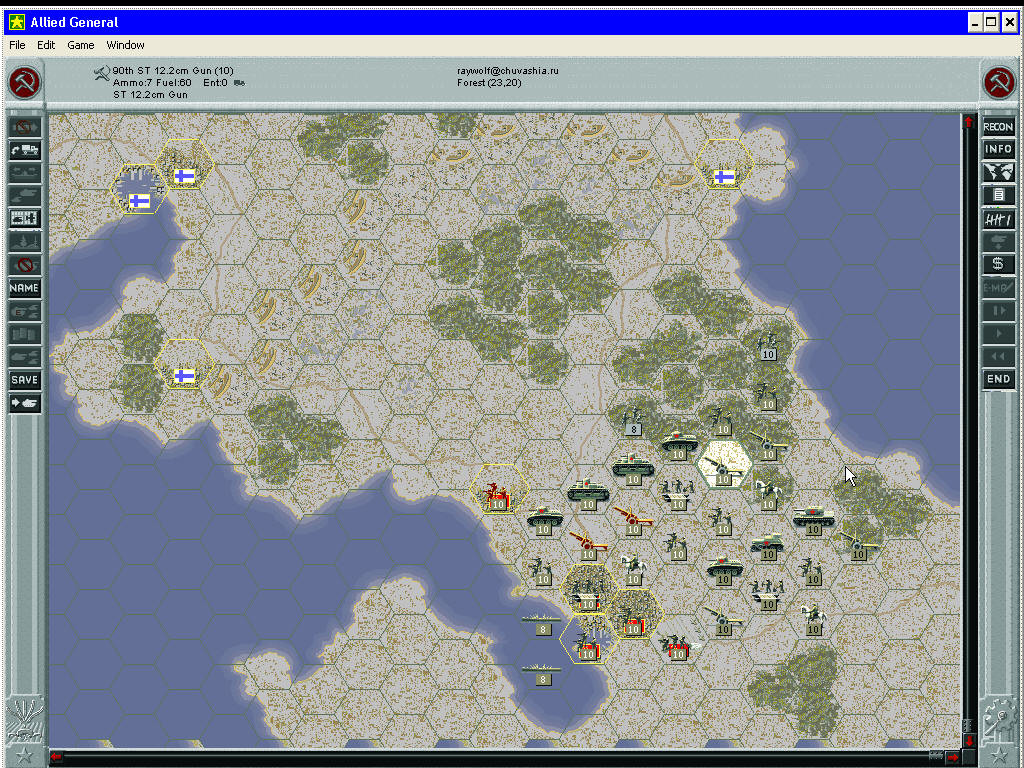Image resolution: width=1024 pixels, height=768 pixels.
Task: Click the dimmed disband no-tank icon
Action: click(x=25, y=264)
